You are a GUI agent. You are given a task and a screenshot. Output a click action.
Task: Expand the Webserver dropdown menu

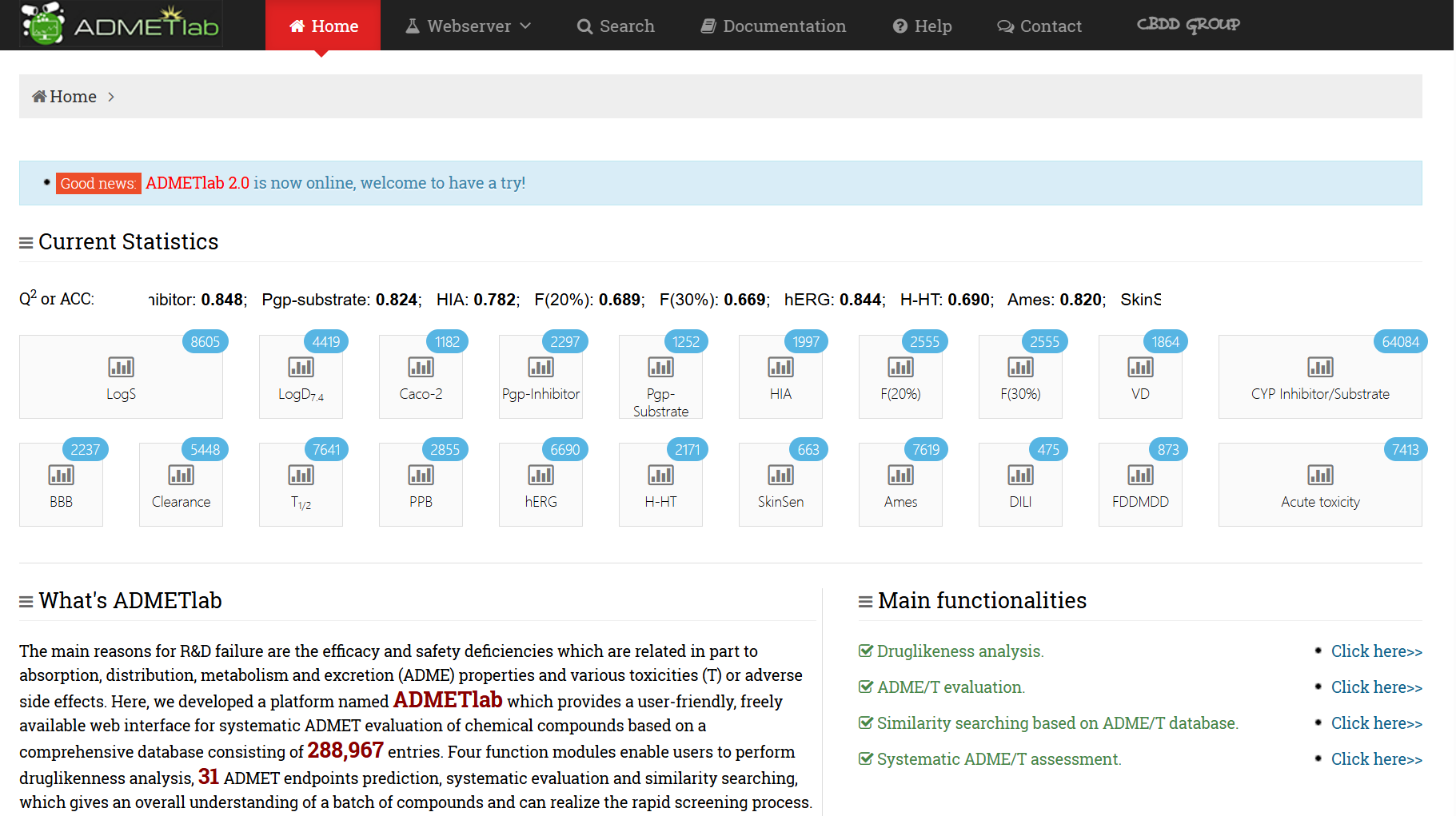pyautogui.click(x=469, y=26)
